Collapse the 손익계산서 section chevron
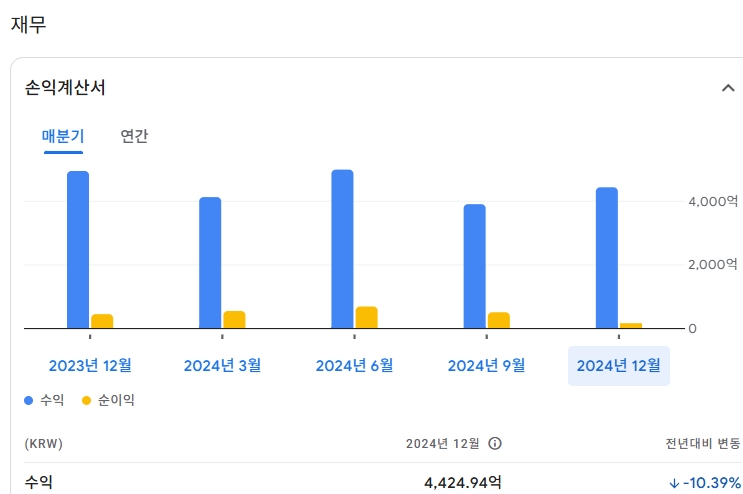743x494 pixels. (728, 88)
